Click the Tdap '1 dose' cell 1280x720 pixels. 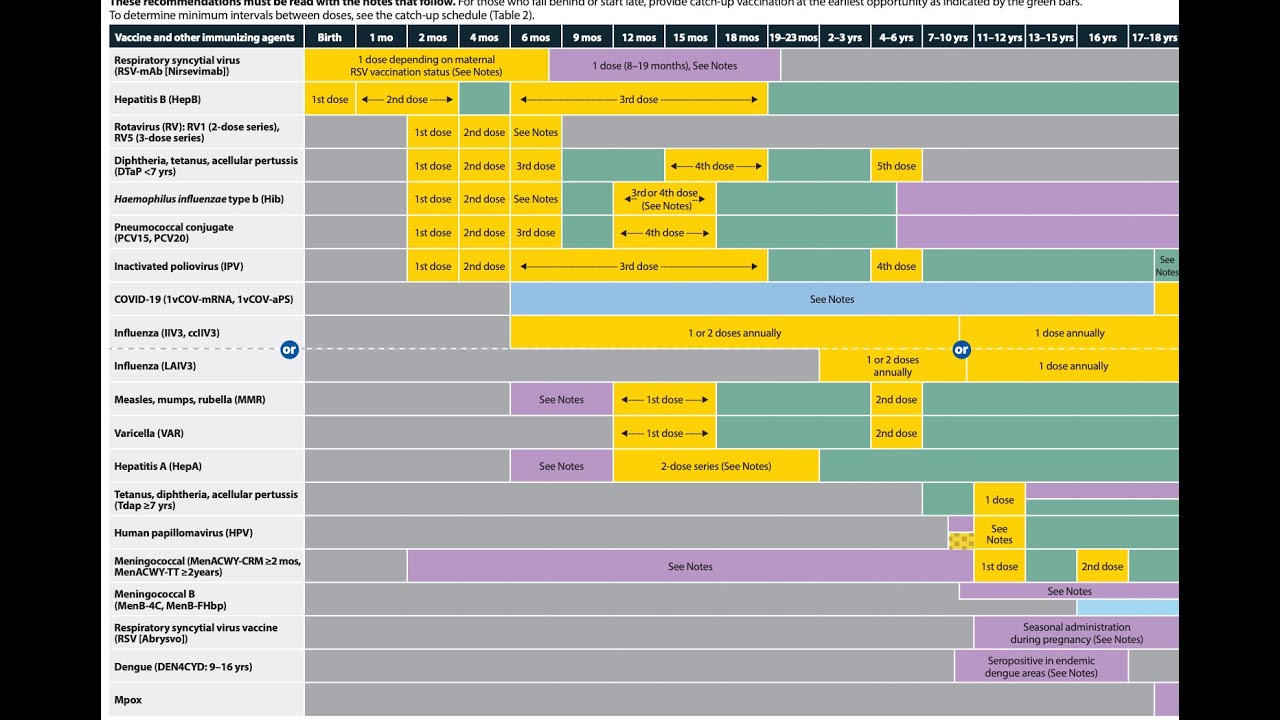(x=1000, y=499)
